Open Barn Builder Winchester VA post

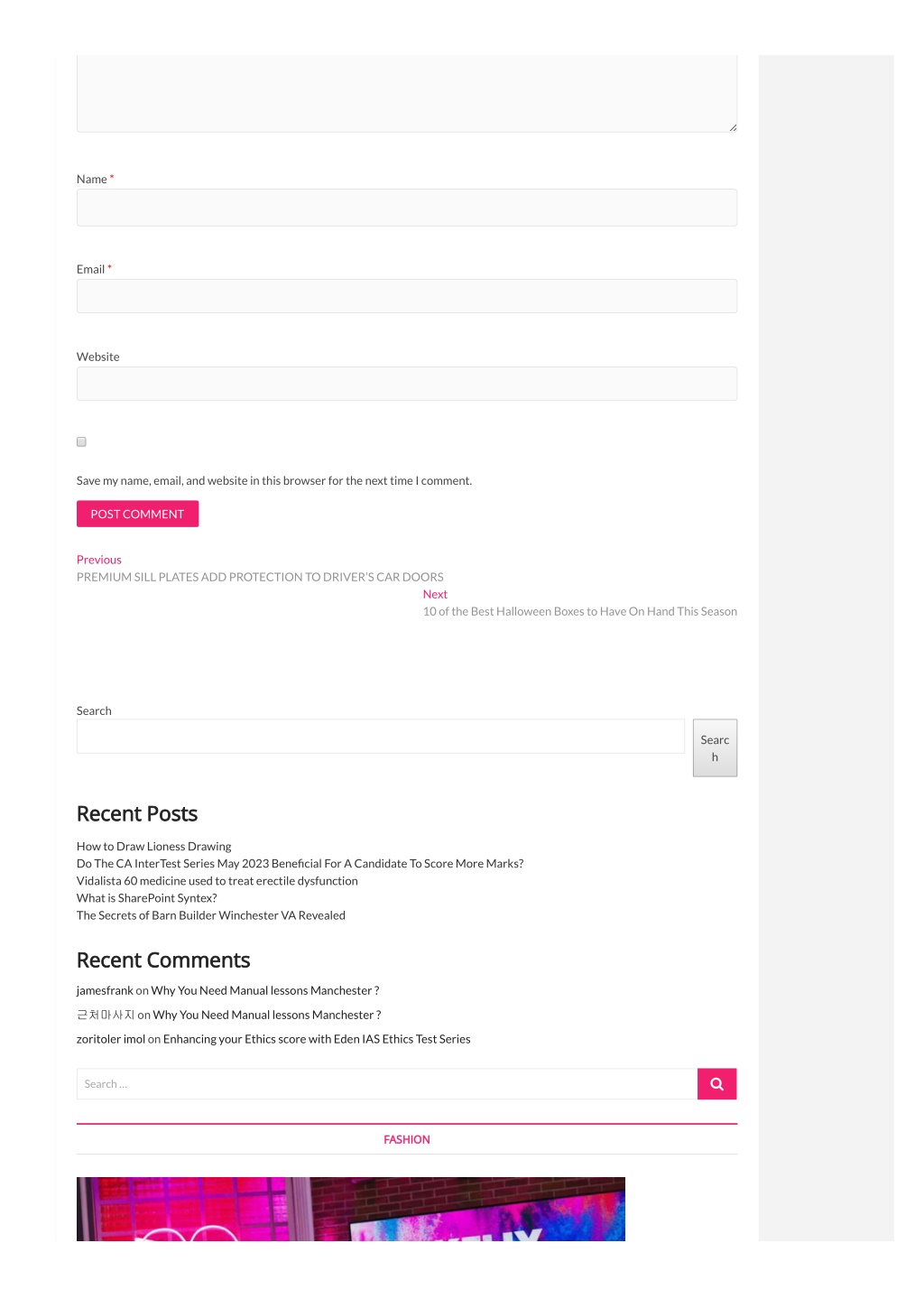(211, 915)
